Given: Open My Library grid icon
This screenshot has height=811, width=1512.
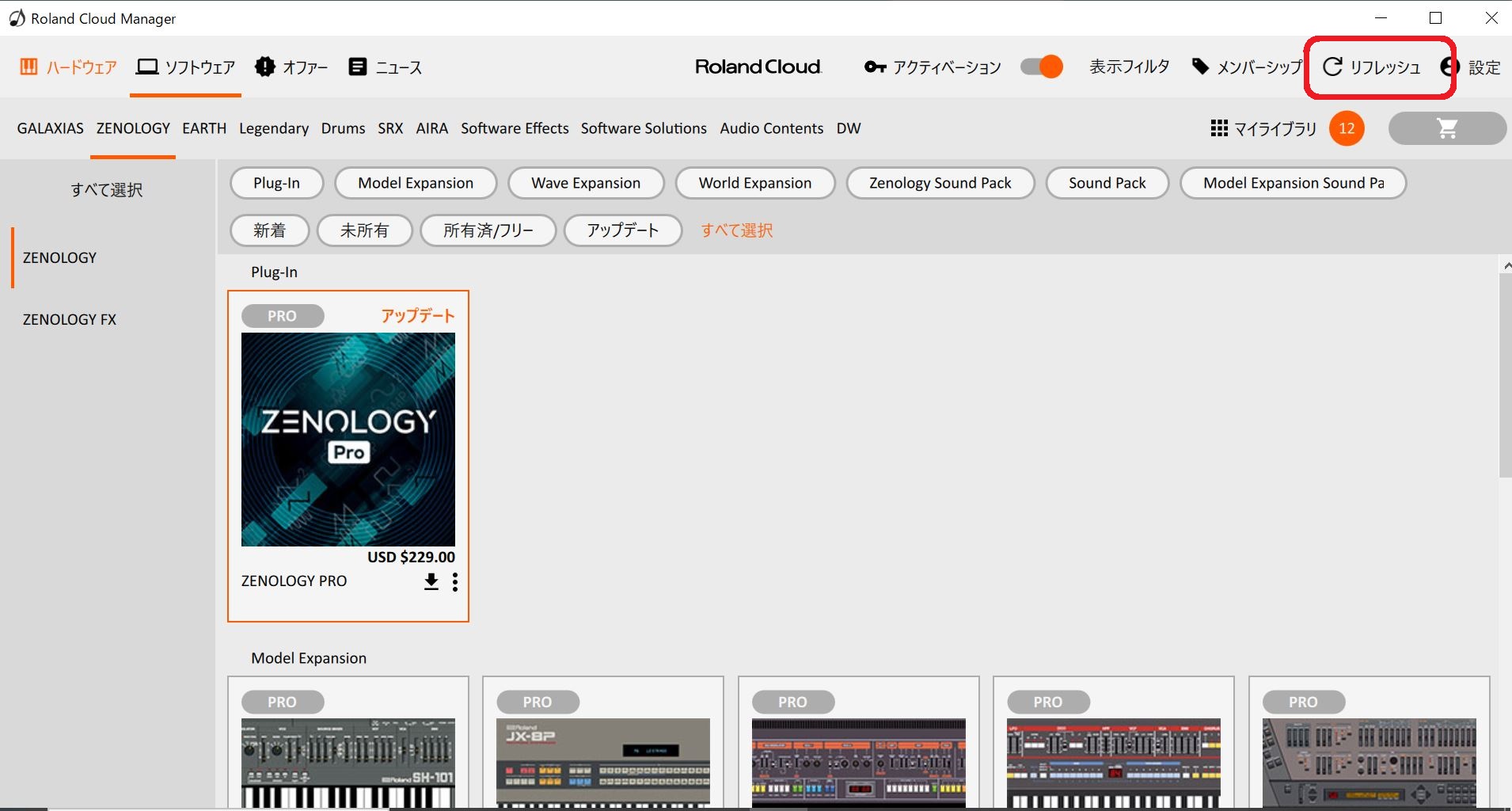Looking at the screenshot, I should 1219,128.
